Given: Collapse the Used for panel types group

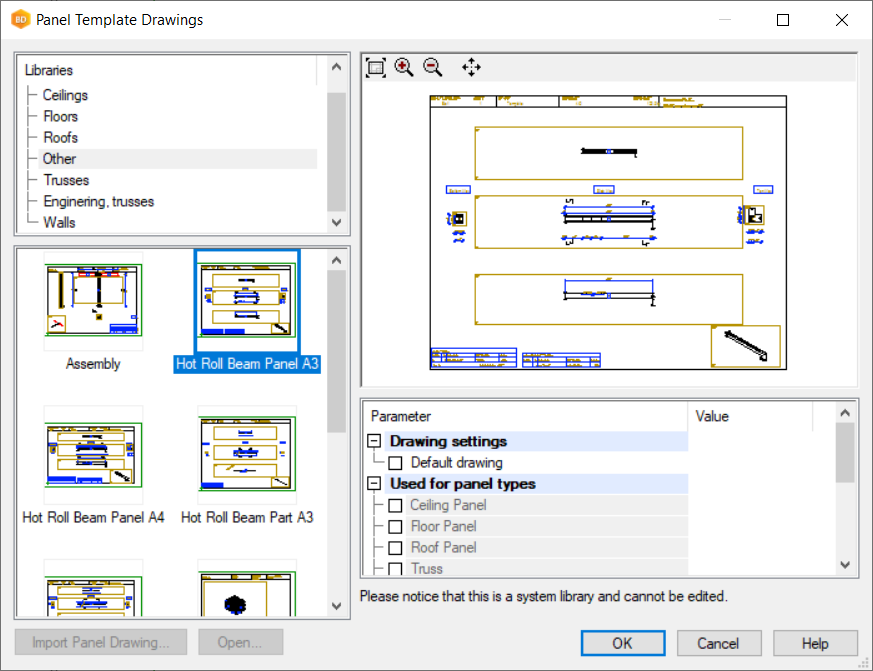Looking at the screenshot, I should [375, 484].
